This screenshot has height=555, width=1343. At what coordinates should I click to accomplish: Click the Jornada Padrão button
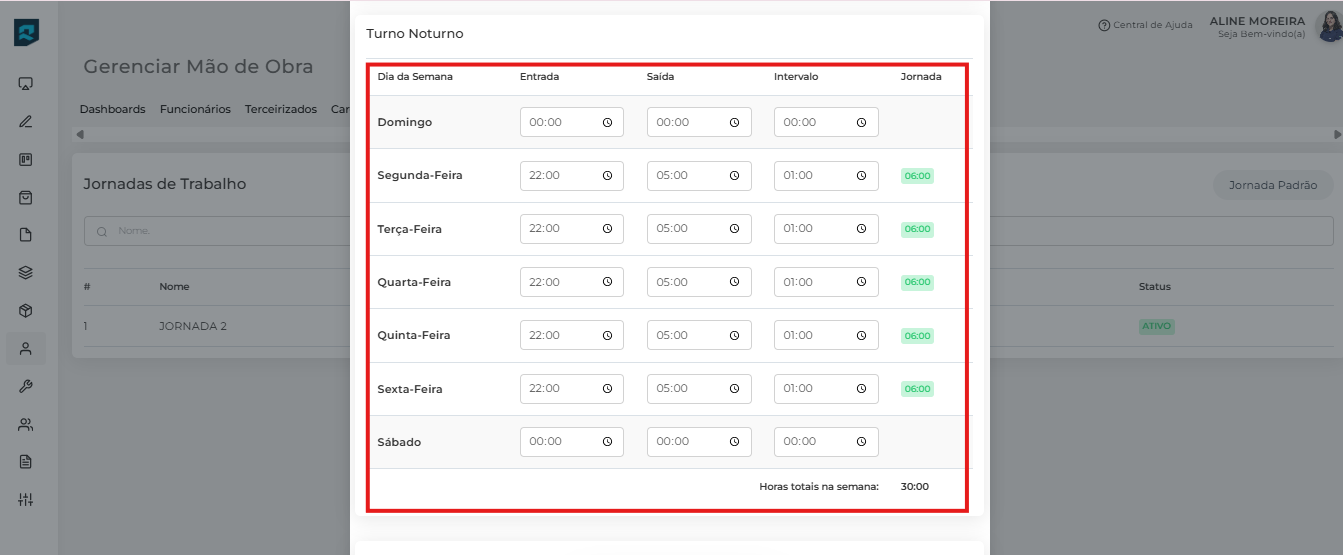tap(1272, 185)
